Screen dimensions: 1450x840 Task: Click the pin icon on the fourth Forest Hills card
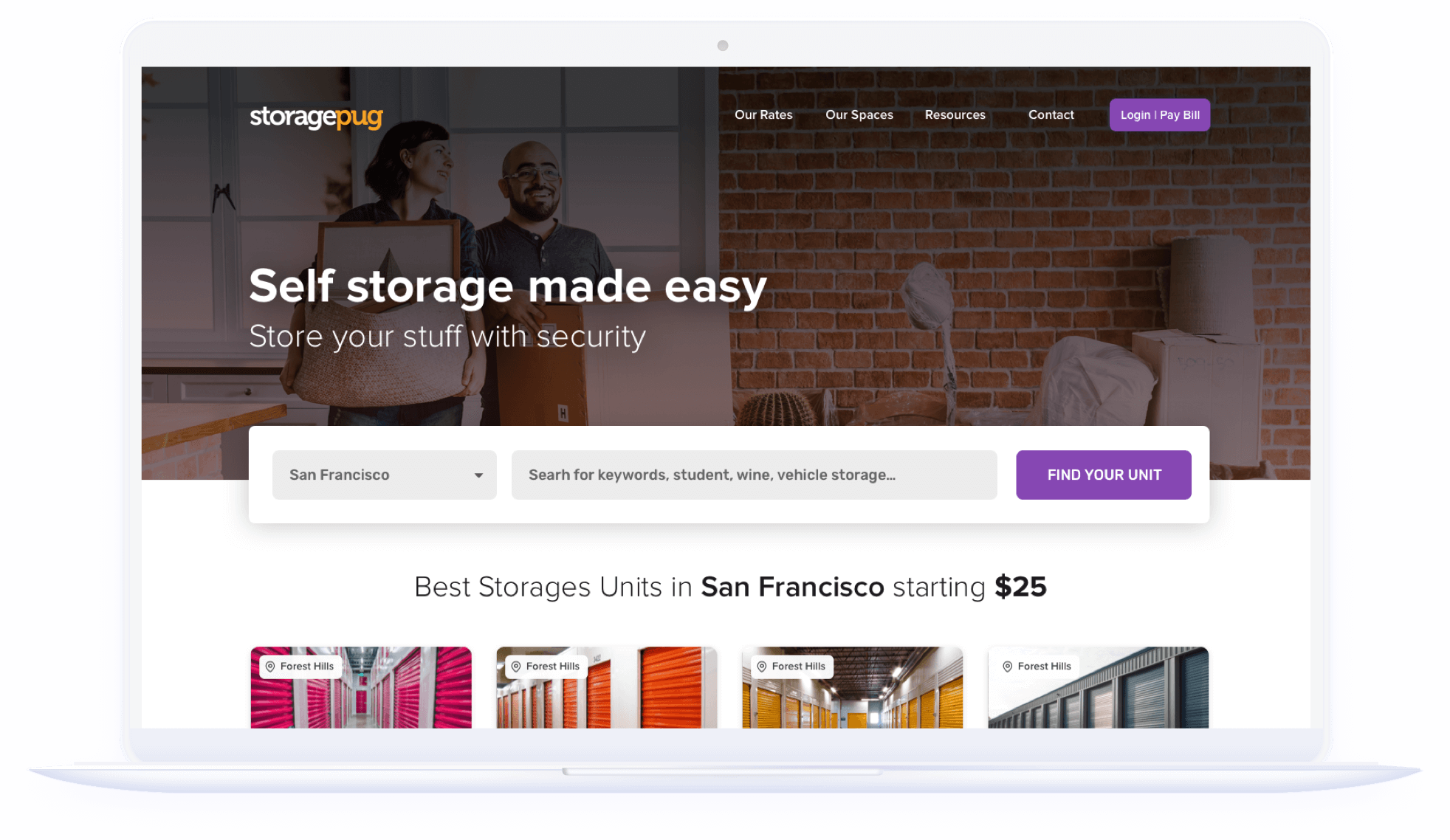pyautogui.click(x=1007, y=665)
